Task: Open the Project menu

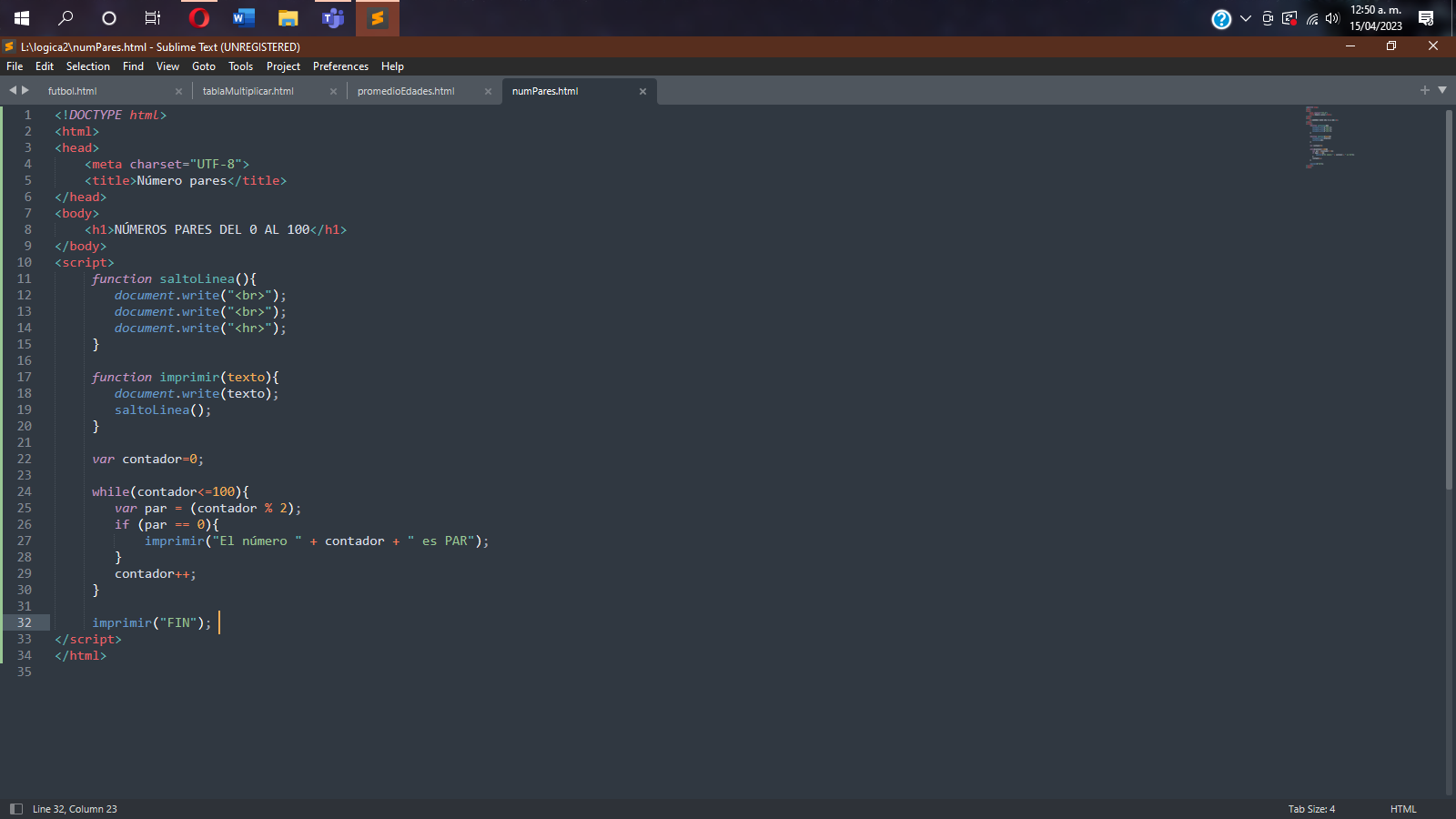Action: [283, 66]
